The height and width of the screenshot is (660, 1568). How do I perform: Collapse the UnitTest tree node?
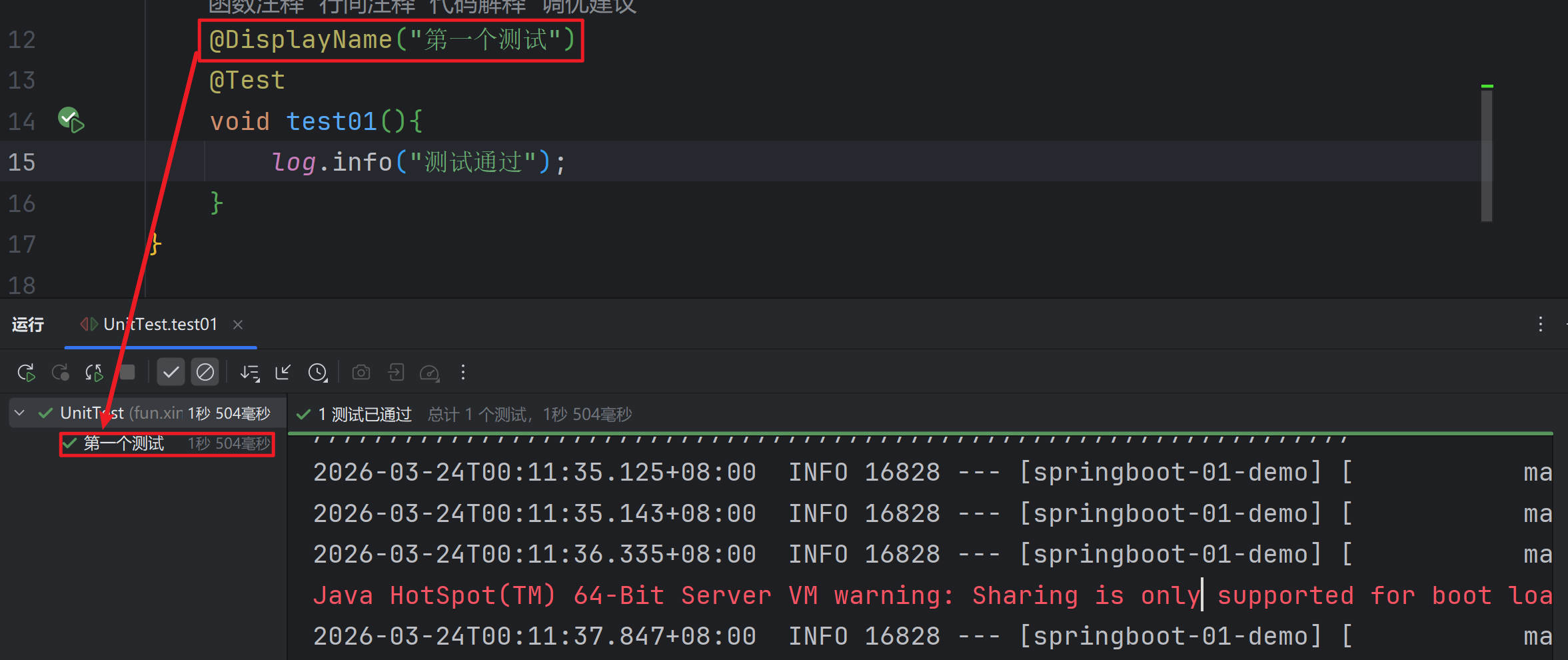(20, 413)
